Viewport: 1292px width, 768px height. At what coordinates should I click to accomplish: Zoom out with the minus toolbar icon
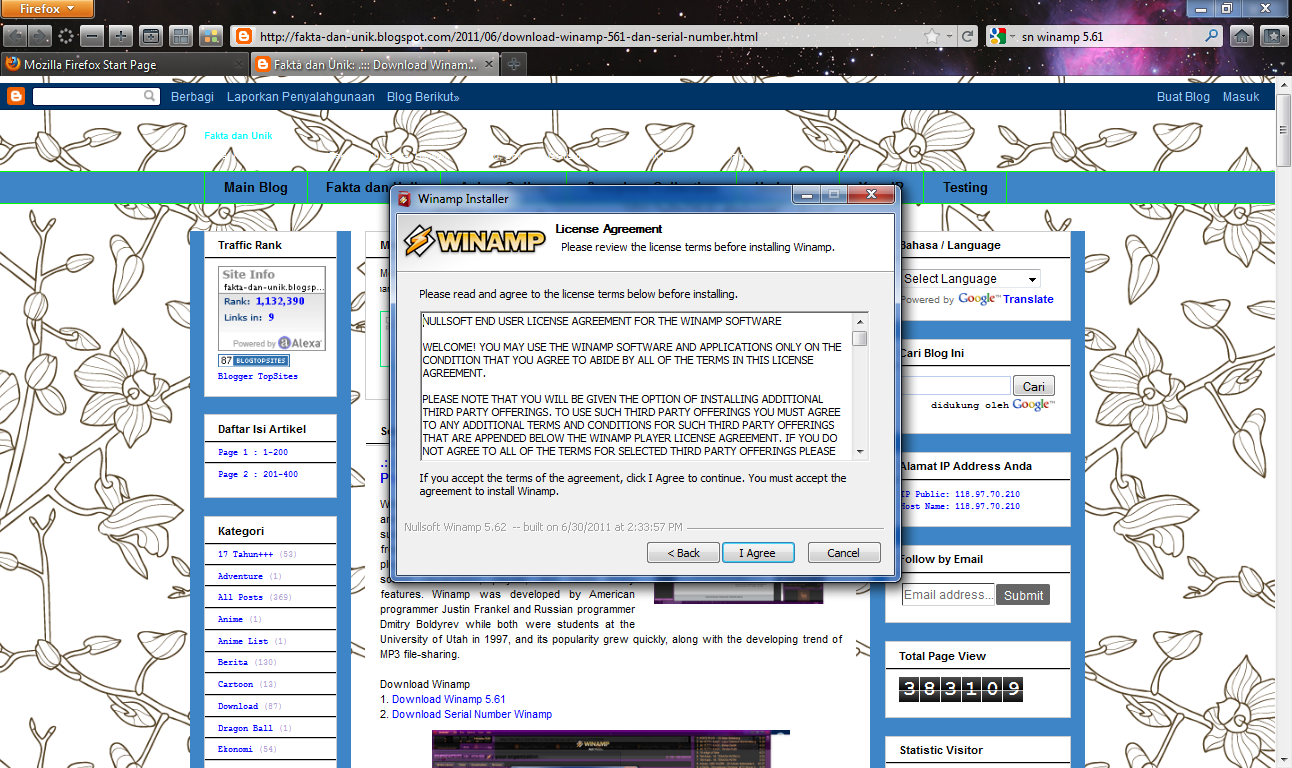click(x=91, y=37)
